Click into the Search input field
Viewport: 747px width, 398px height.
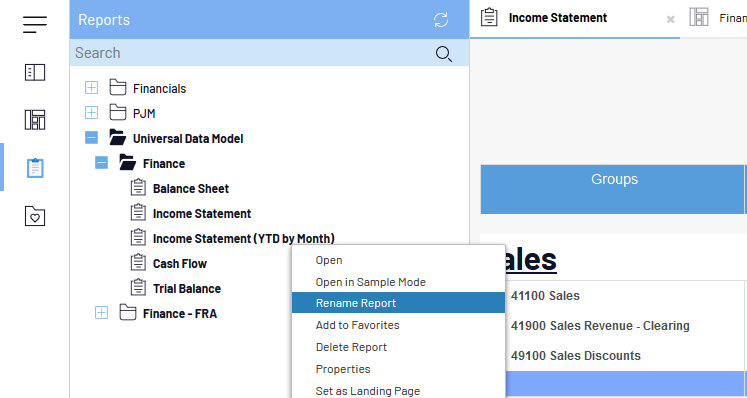[252, 53]
